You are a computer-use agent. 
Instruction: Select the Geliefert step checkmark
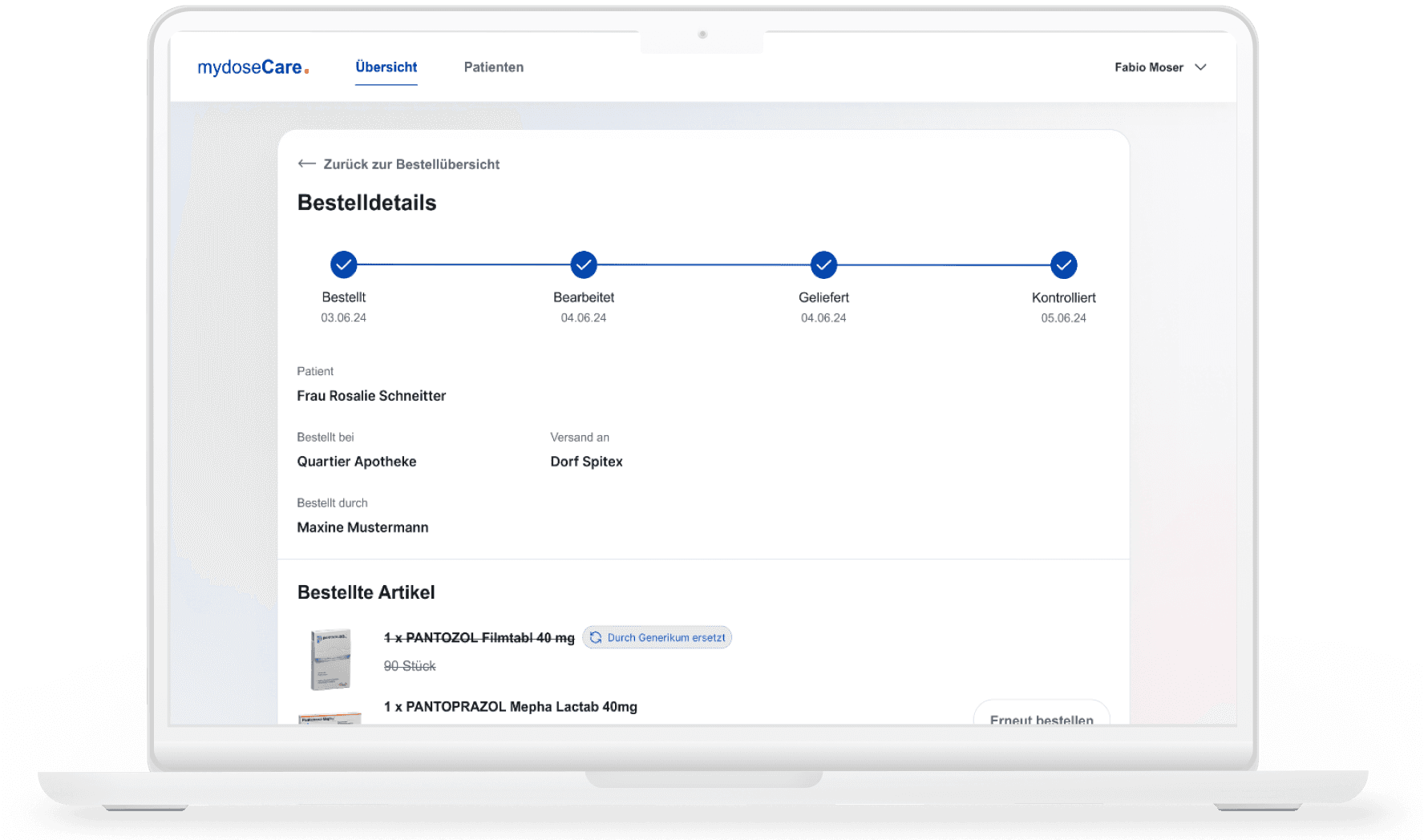823,265
